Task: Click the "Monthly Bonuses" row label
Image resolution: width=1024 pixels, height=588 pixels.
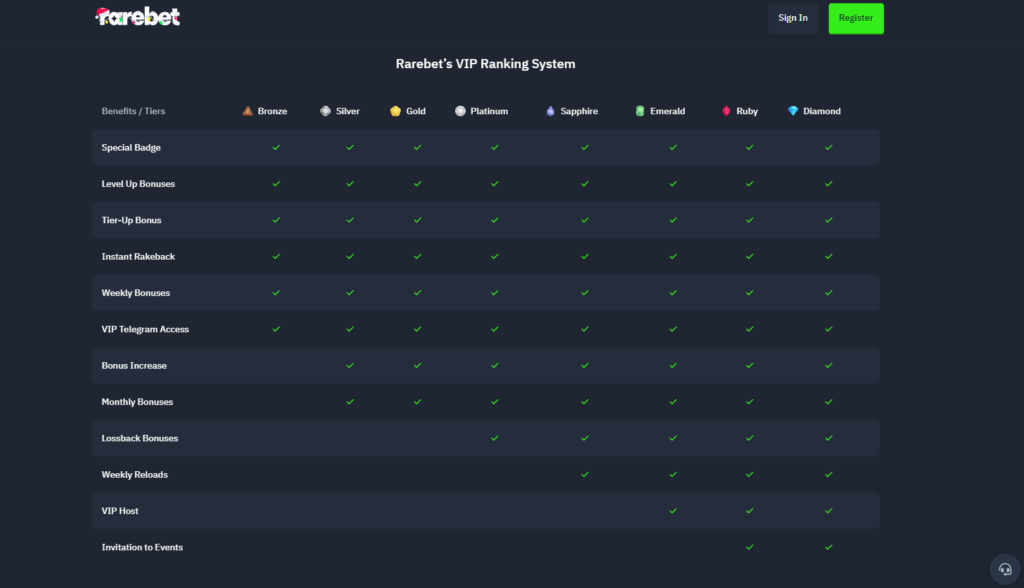Action: coord(137,402)
